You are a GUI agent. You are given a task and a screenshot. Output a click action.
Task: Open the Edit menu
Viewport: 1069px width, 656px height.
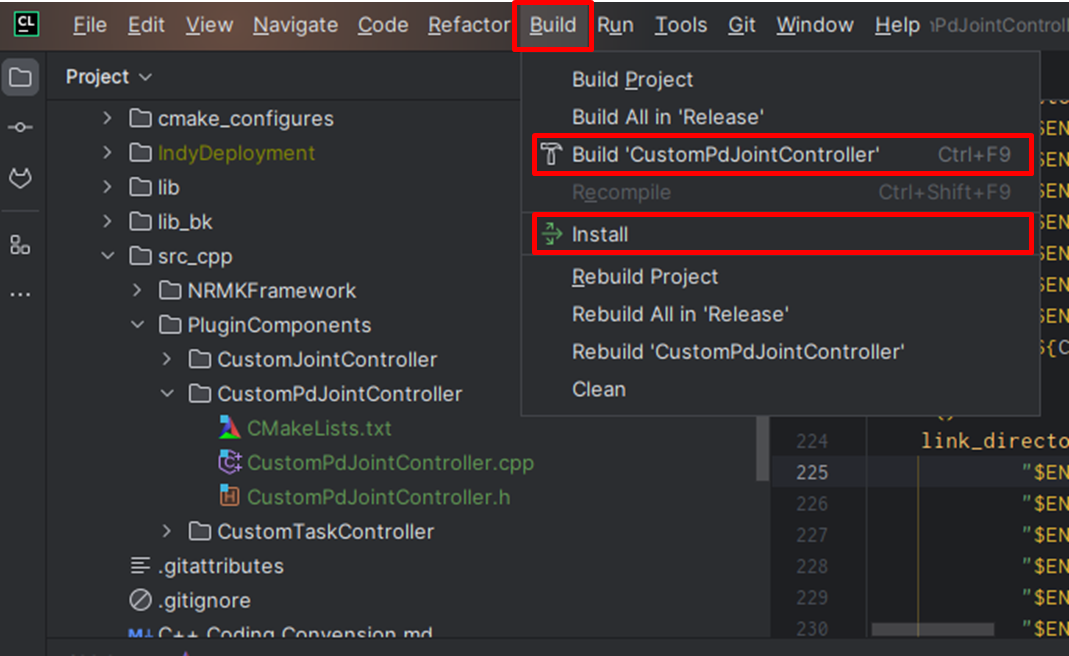point(146,25)
